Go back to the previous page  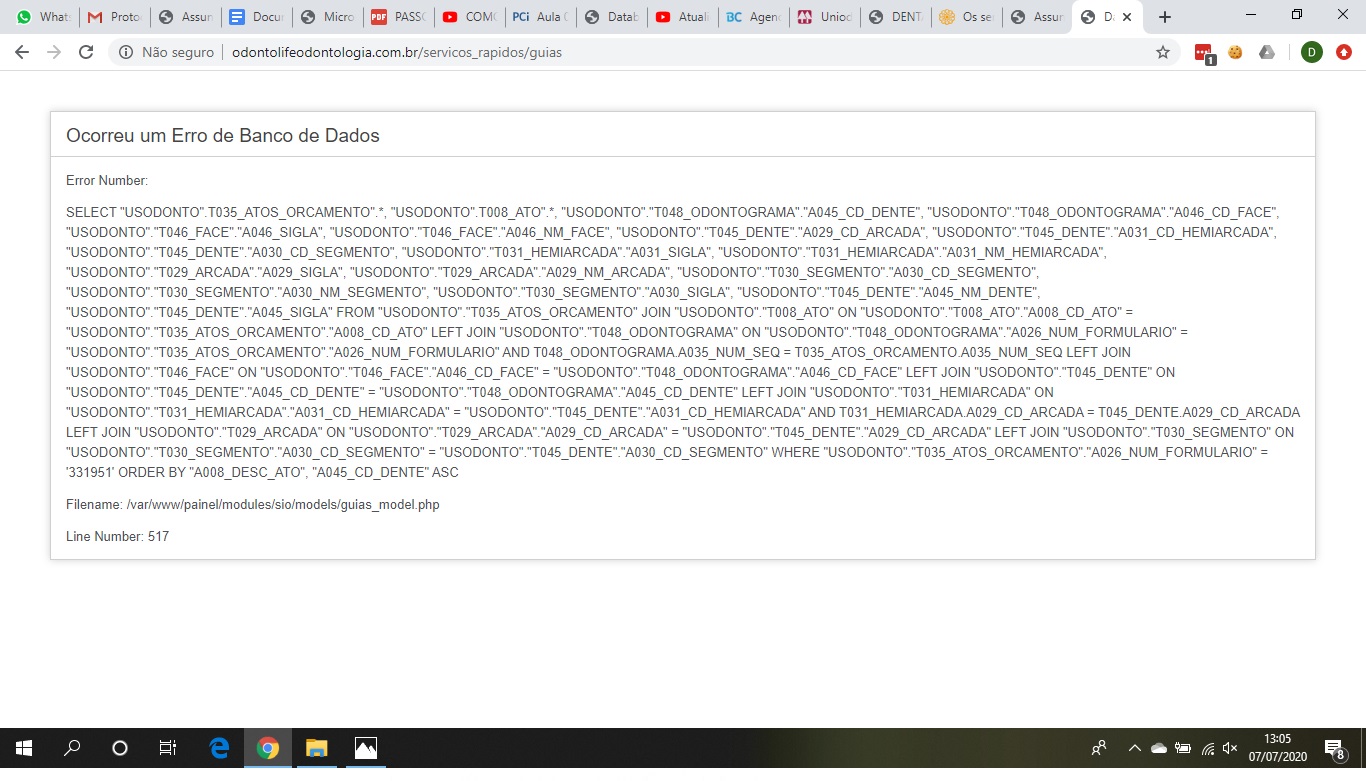22,52
